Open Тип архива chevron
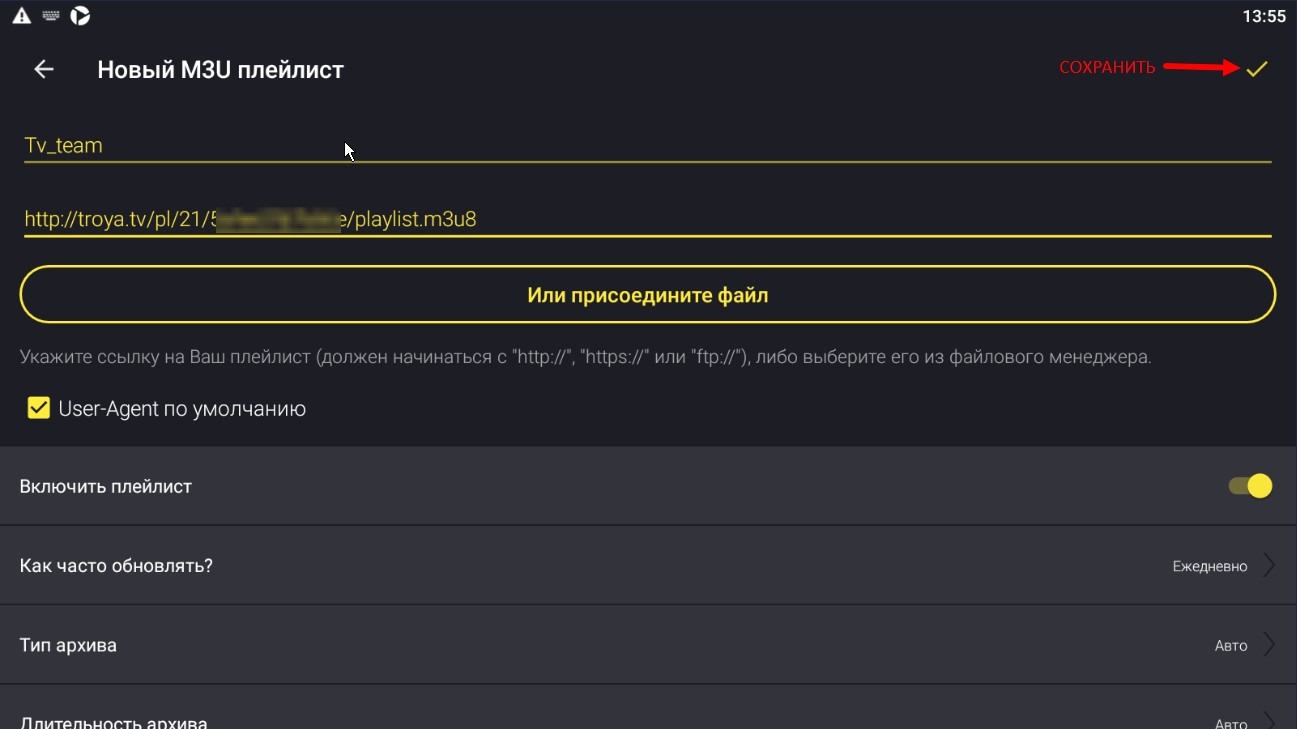 pyautogui.click(x=1269, y=645)
